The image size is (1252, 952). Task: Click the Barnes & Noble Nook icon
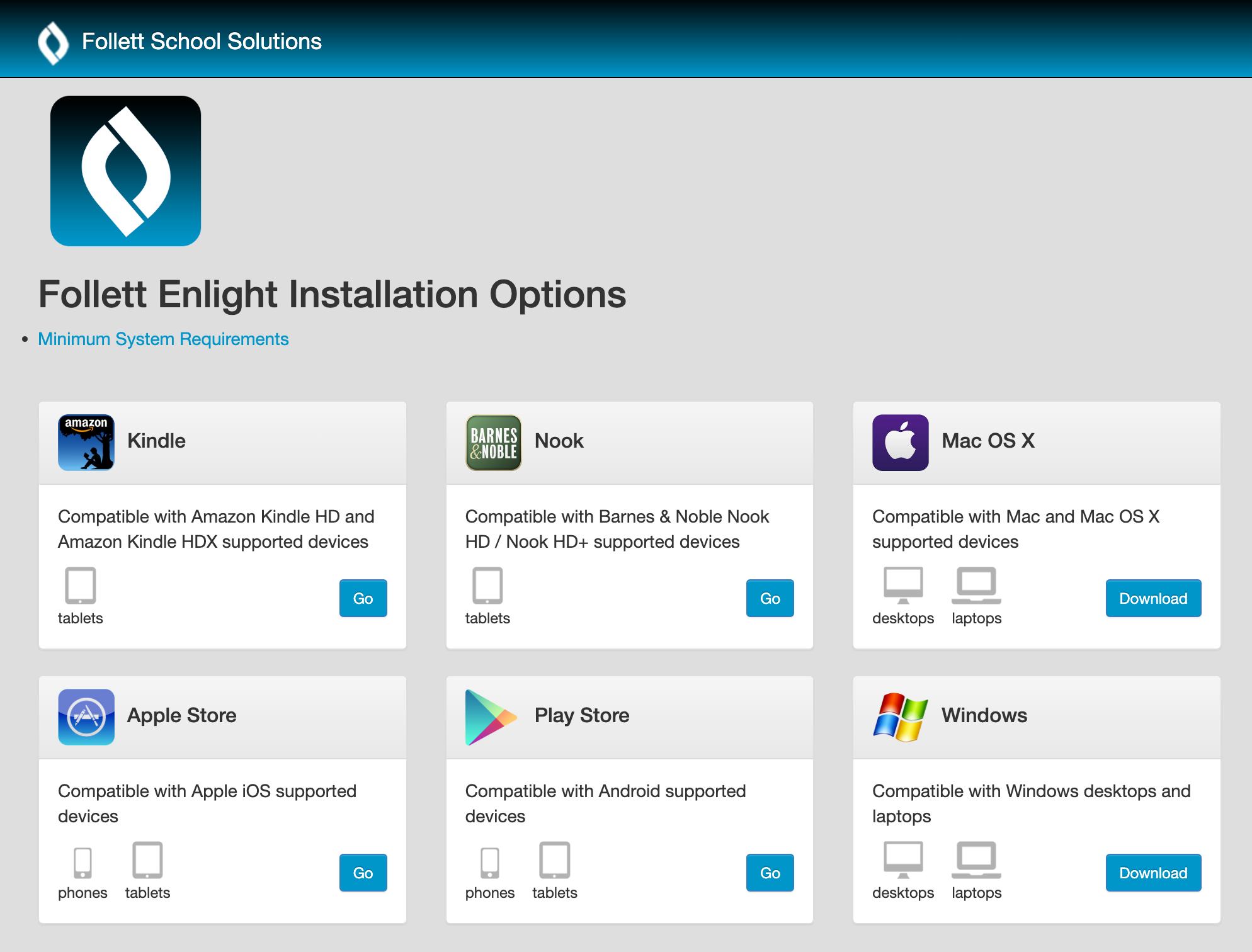pyautogui.click(x=493, y=442)
